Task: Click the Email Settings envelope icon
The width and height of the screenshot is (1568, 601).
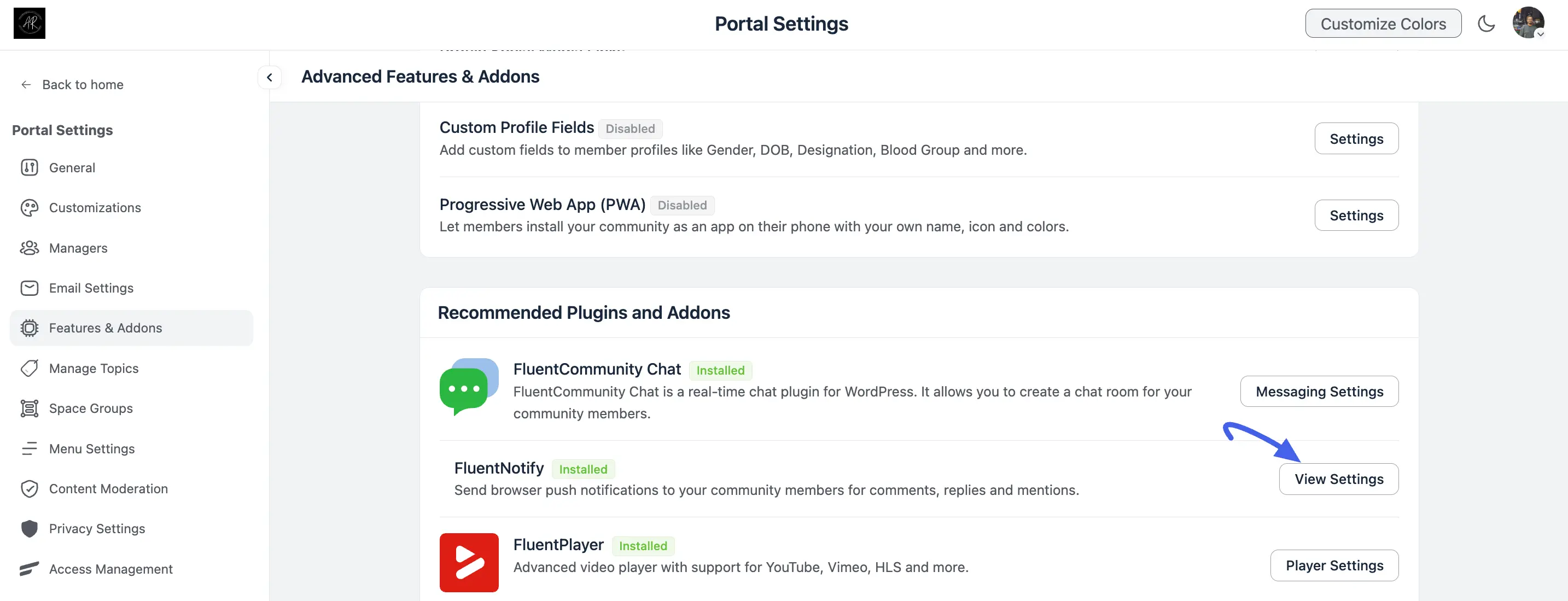Action: 29,288
